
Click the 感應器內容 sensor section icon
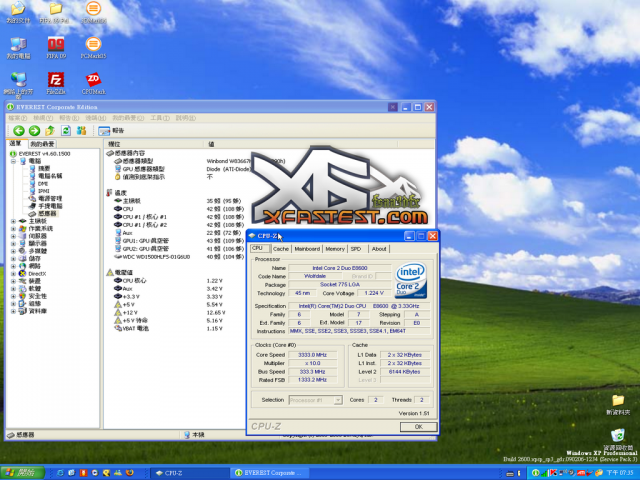coord(110,153)
